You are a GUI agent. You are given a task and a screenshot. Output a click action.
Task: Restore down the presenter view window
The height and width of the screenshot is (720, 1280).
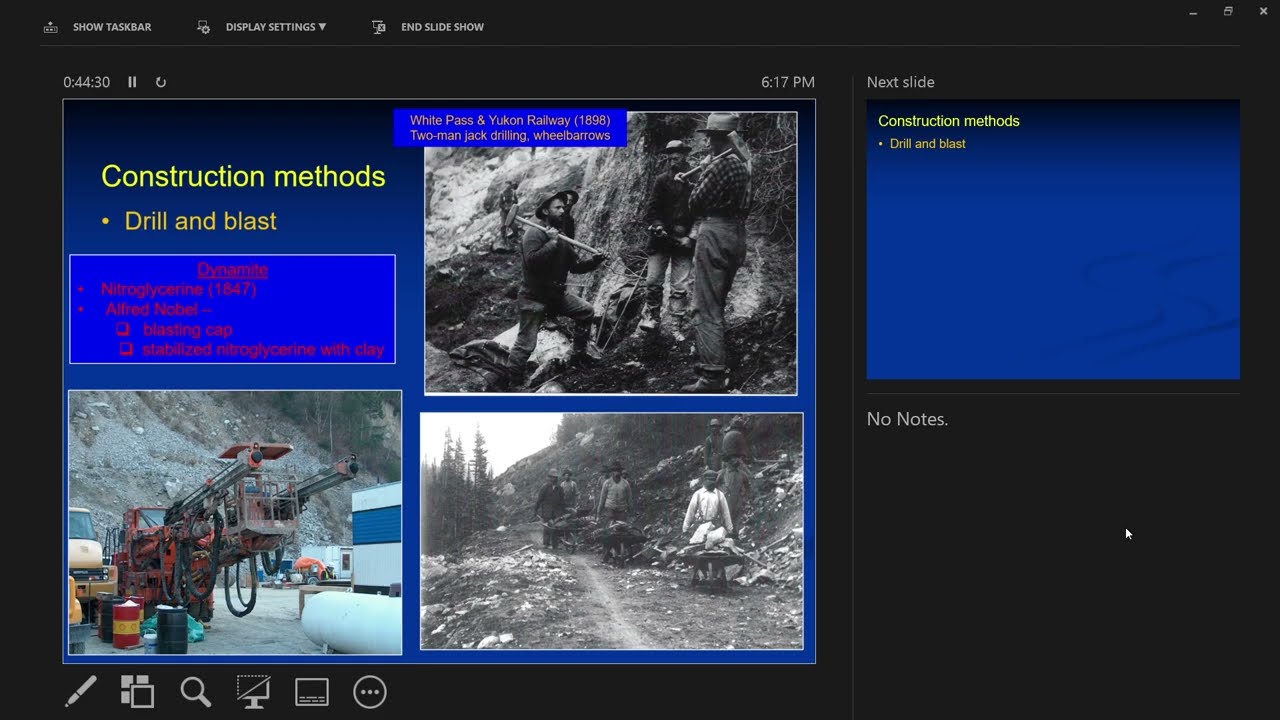point(1228,12)
